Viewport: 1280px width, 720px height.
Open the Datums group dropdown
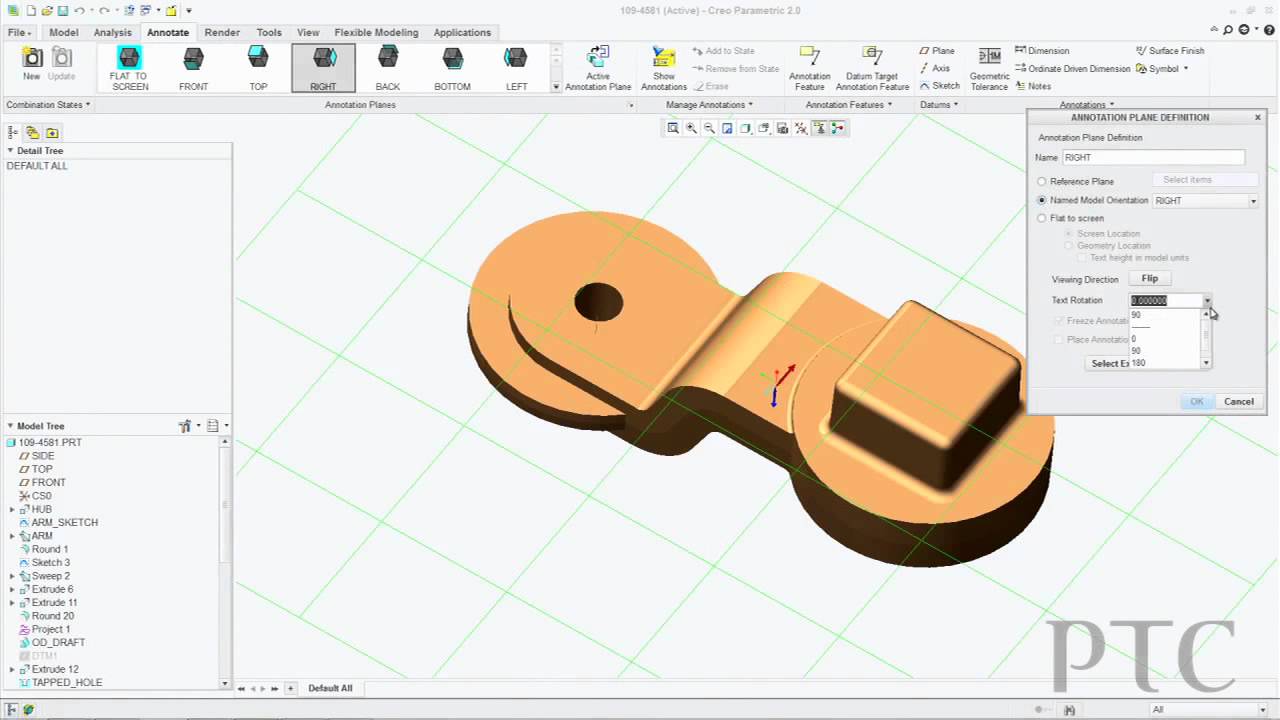939,105
